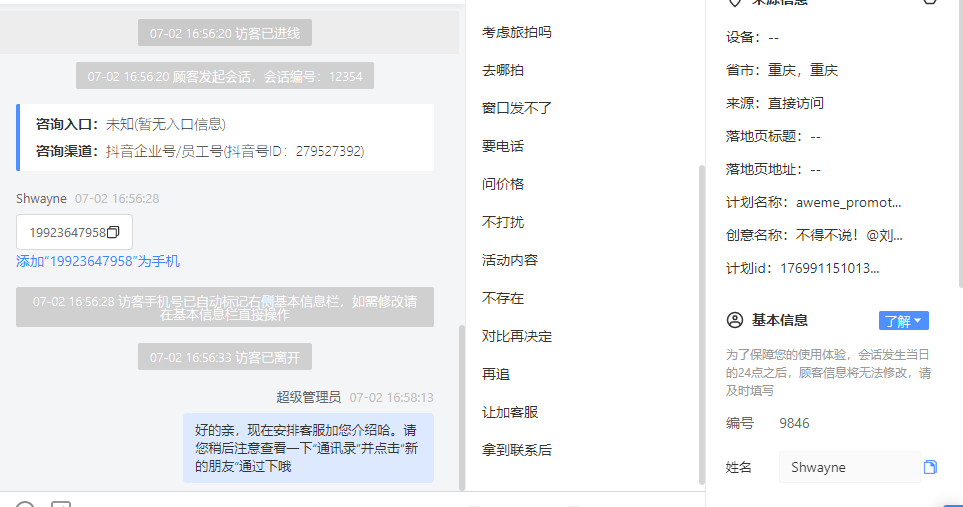Image resolution: width=963 pixels, height=507 pixels.
Task: Copy the name Shwayne icon
Action: [x=930, y=467]
